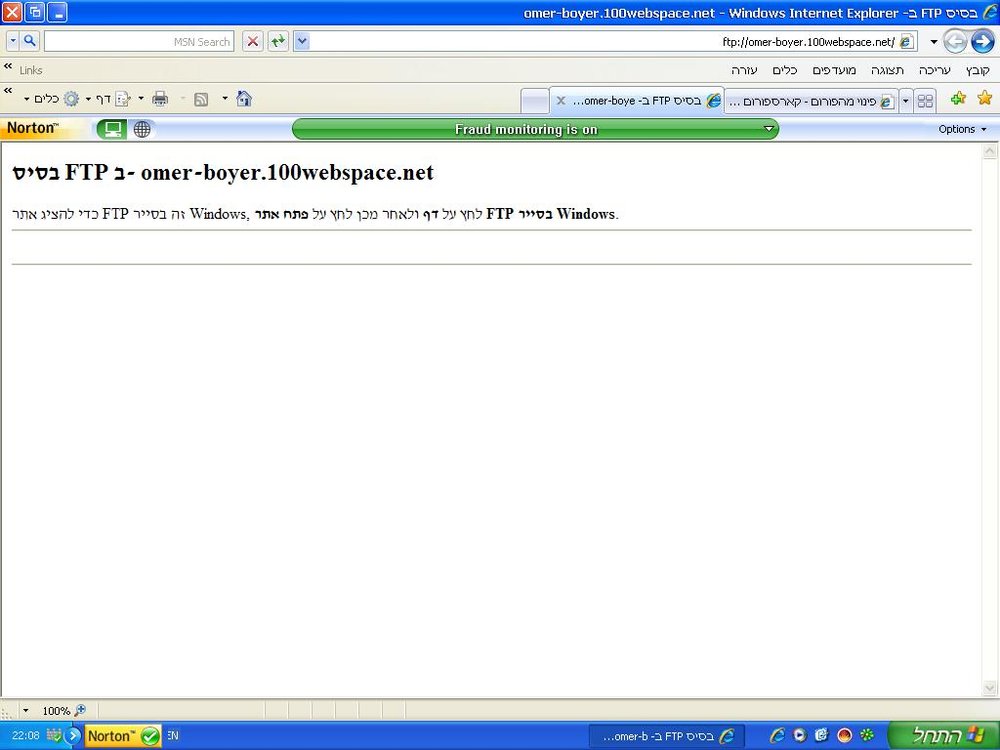This screenshot has width=1000, height=750.
Task: Open the תצוגה (View) menu
Action: (x=887, y=70)
